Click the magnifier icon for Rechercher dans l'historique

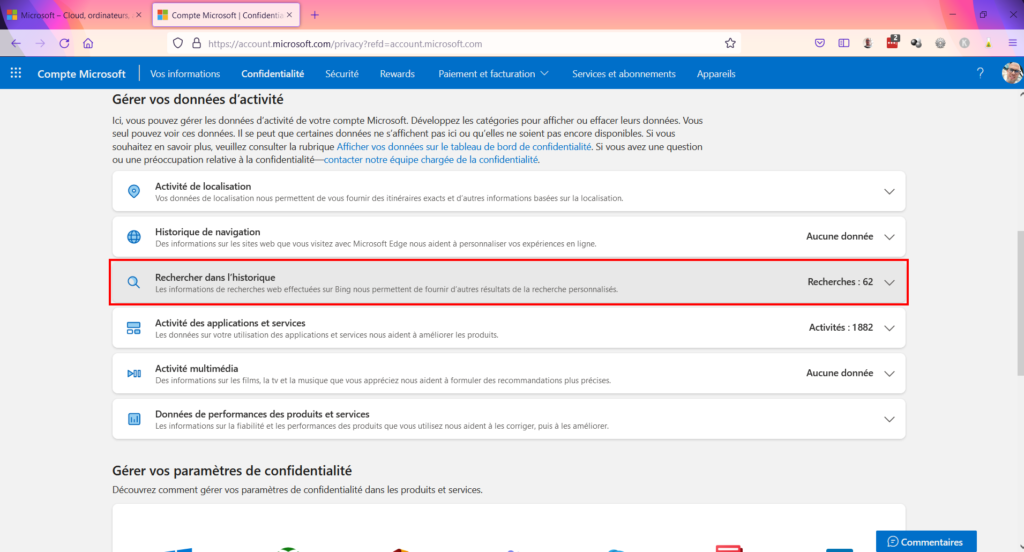[134, 282]
